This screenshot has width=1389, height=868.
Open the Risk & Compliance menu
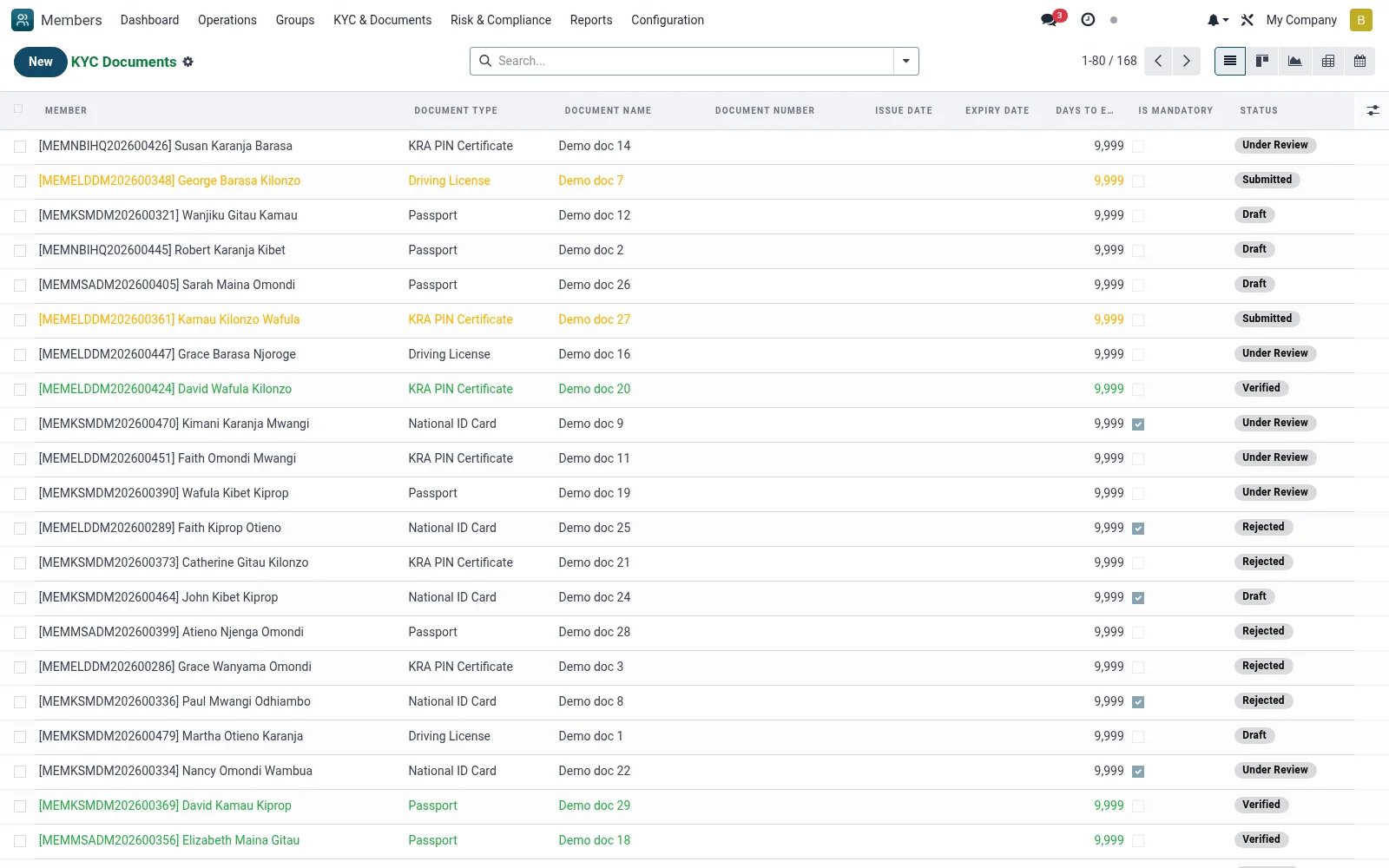click(x=500, y=20)
